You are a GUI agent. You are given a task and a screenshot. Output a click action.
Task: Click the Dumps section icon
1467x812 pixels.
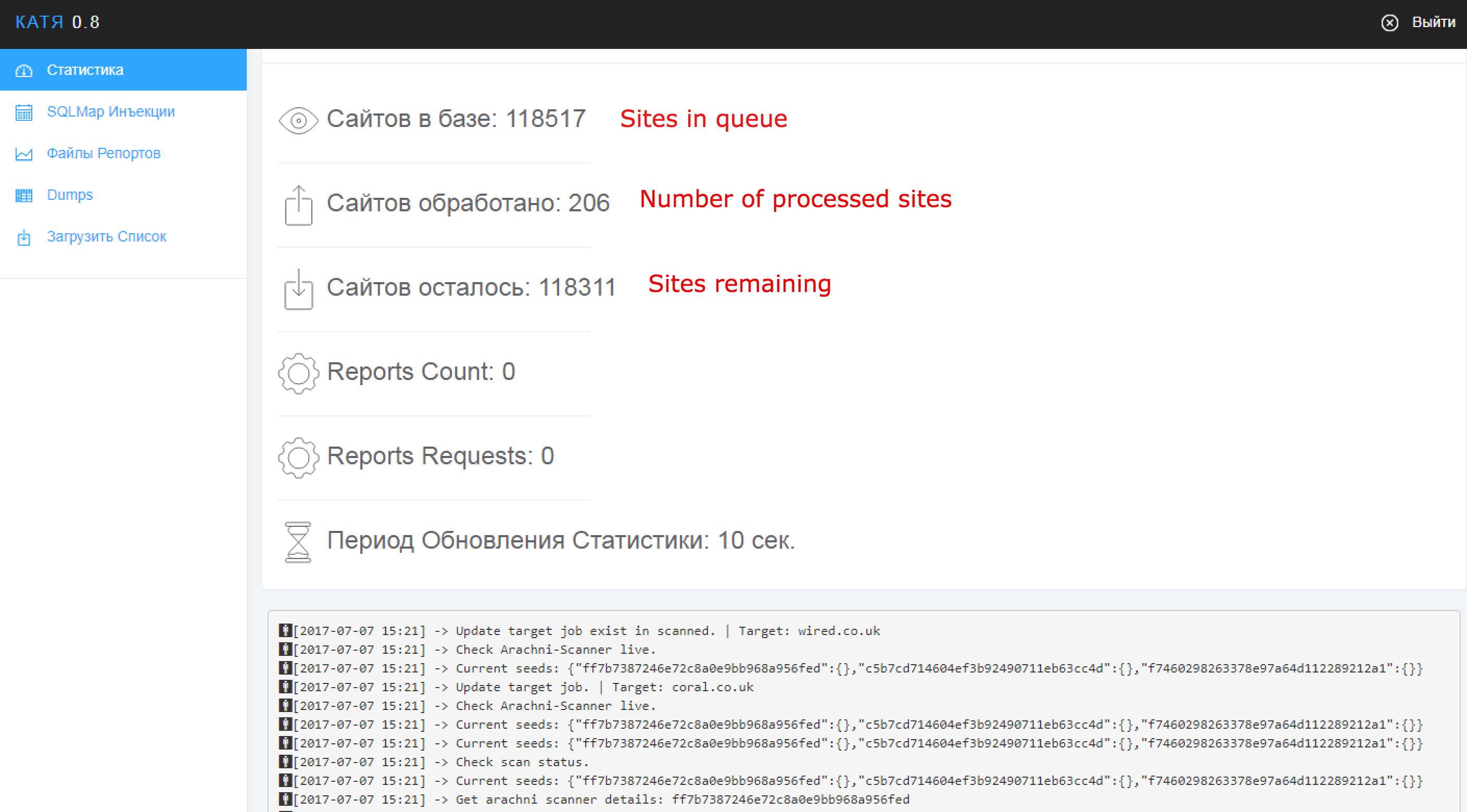pyautogui.click(x=24, y=195)
